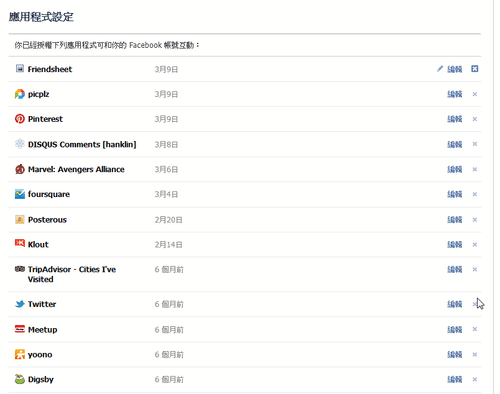Click the foursquare app icon
This screenshot has height=394, width=500.
20,194
